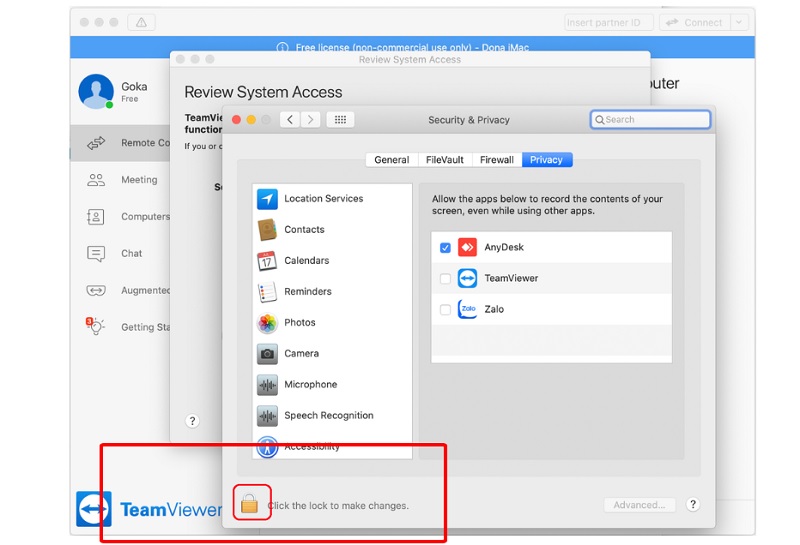The image size is (800, 545).
Task: Click the Zalo app icon
Action: 467,309
